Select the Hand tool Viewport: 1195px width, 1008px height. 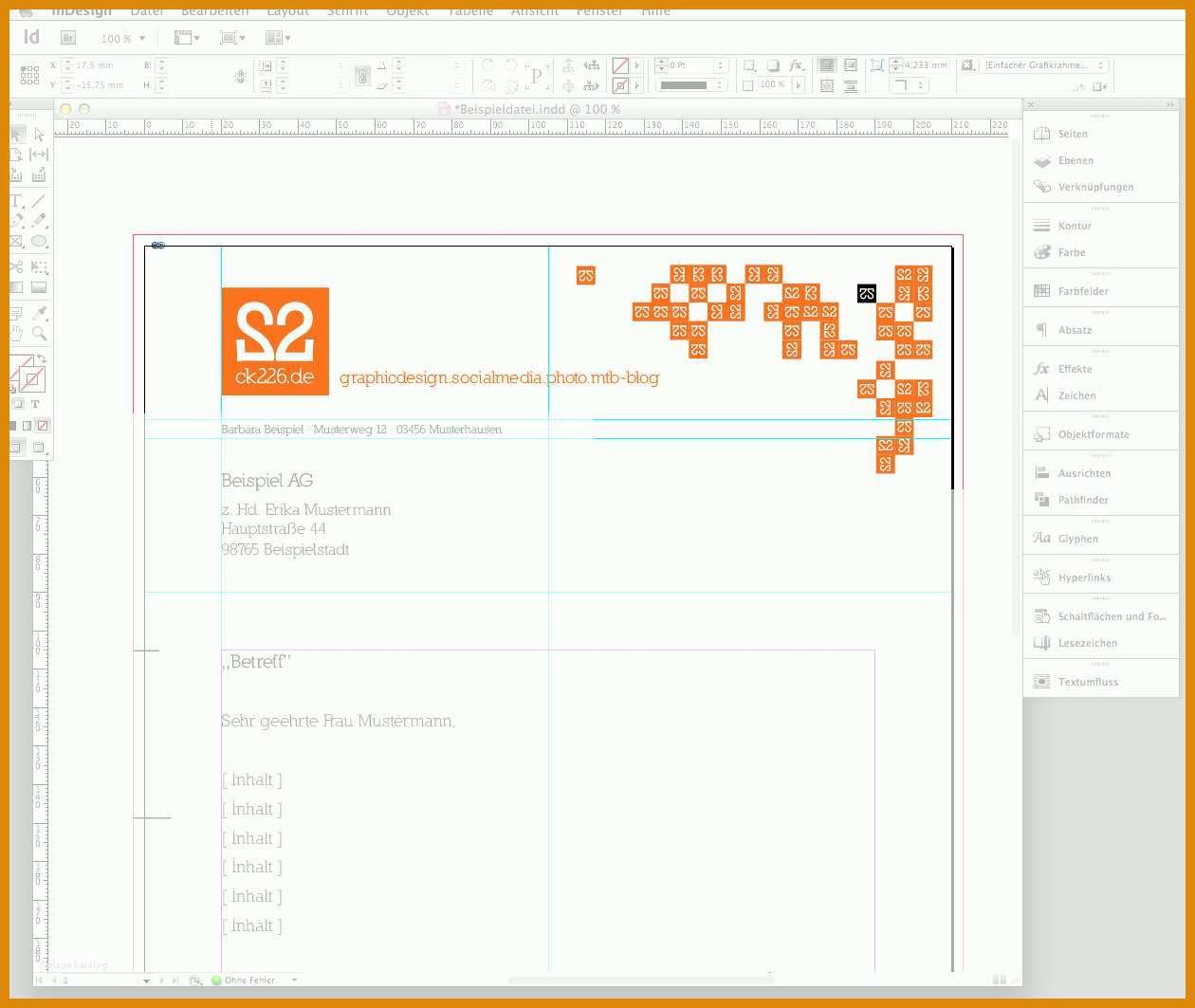click(16, 334)
